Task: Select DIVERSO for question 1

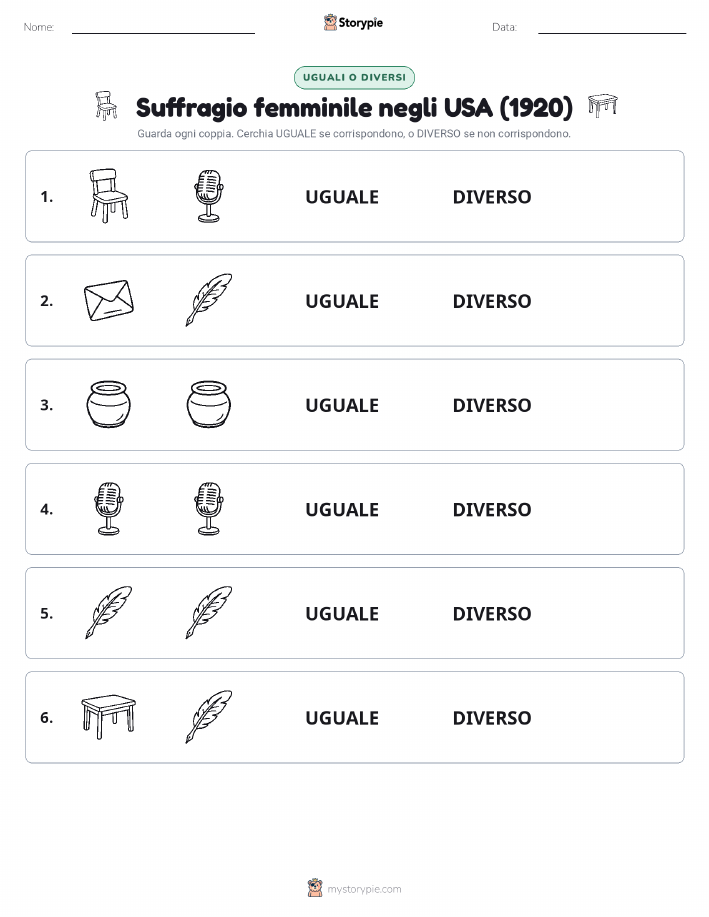Action: (x=492, y=197)
